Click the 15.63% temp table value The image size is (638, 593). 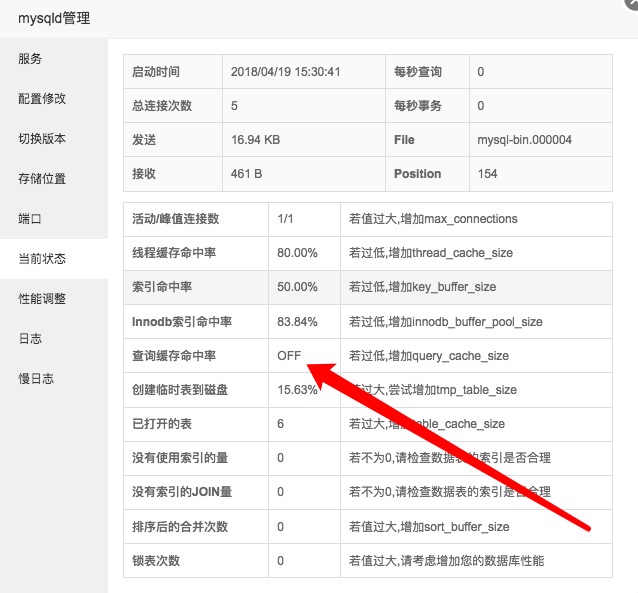pyautogui.click(x=297, y=390)
